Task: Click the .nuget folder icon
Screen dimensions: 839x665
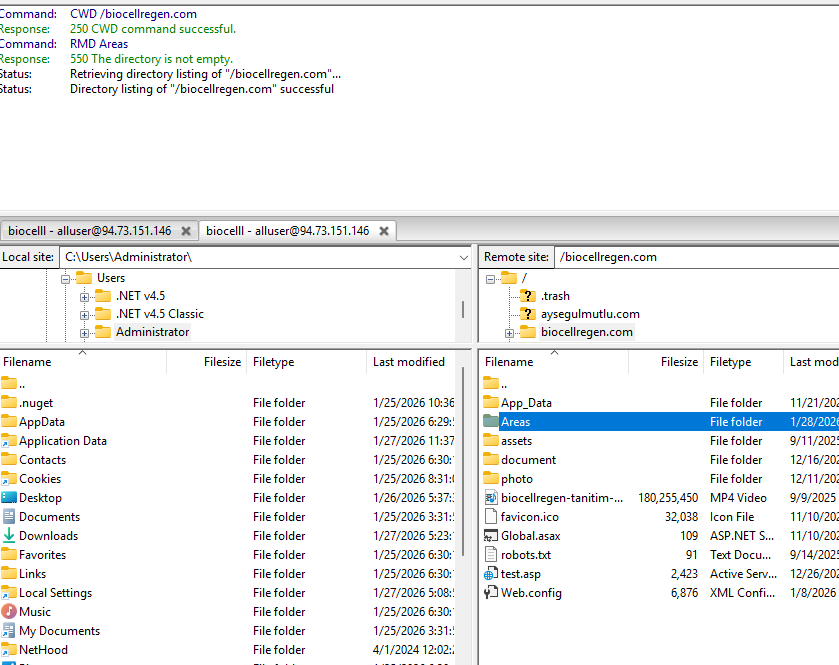Action: tap(9, 402)
